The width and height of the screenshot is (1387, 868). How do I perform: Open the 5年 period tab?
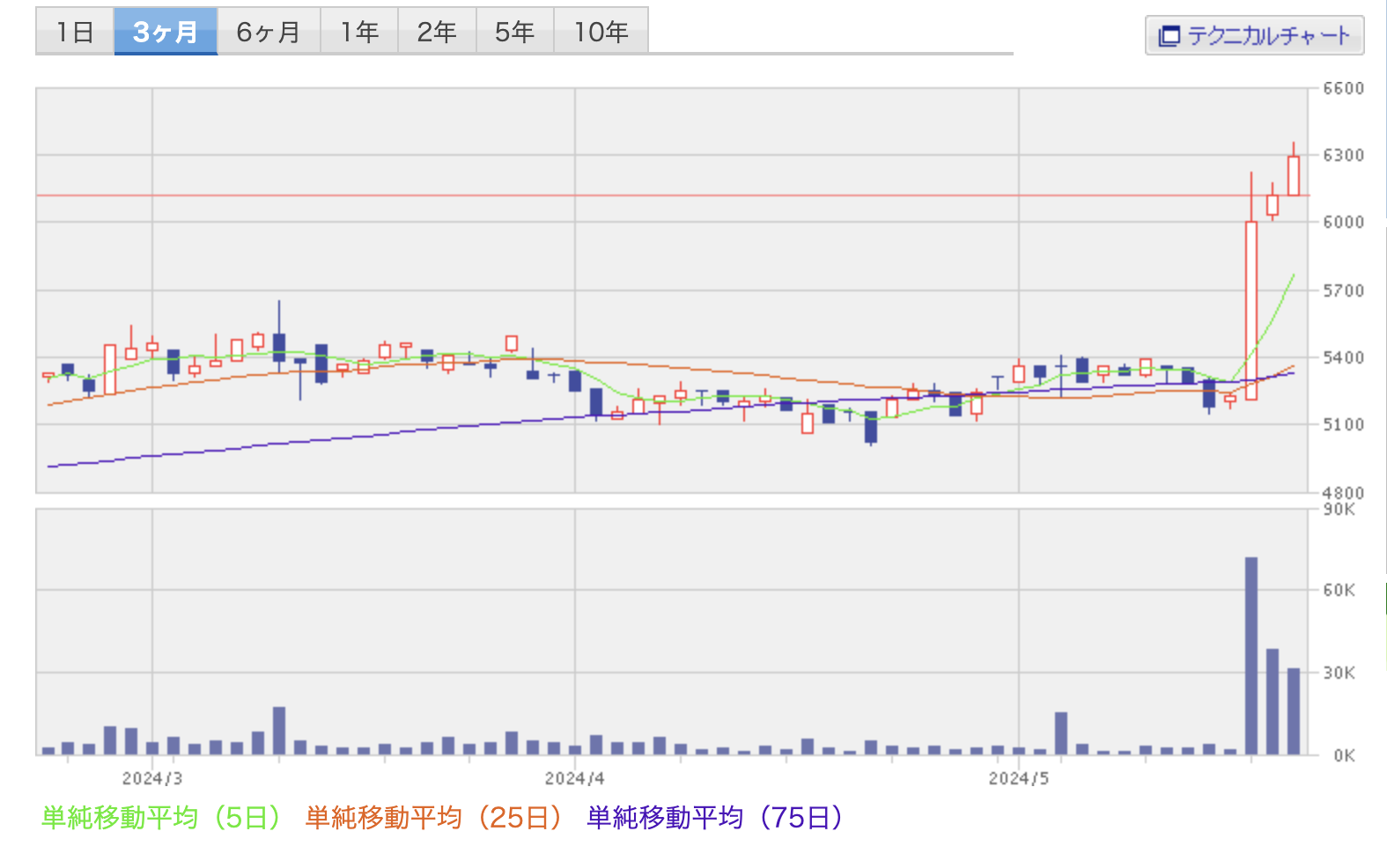point(514,32)
